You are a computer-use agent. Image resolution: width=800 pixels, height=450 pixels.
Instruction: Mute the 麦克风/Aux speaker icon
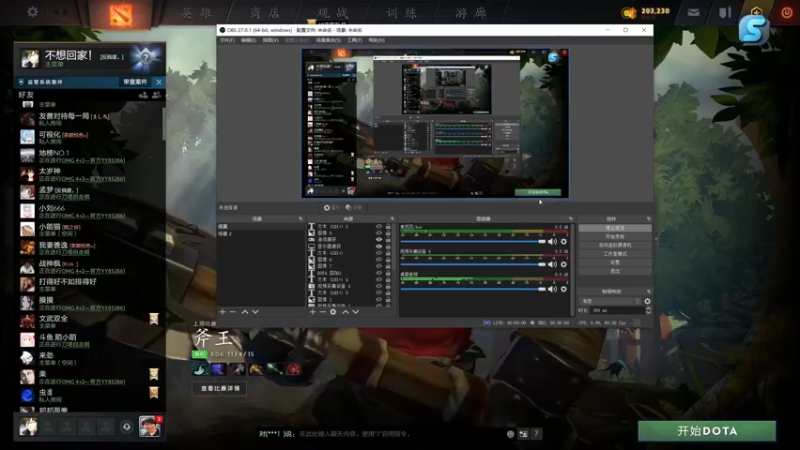(553, 241)
